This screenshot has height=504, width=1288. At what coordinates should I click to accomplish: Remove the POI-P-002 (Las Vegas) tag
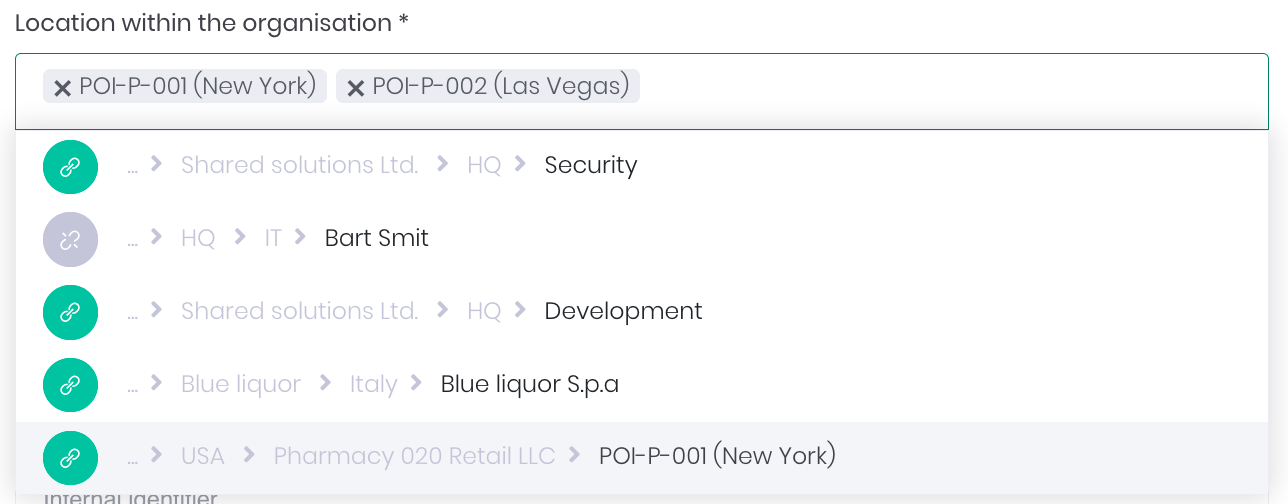[x=355, y=88]
